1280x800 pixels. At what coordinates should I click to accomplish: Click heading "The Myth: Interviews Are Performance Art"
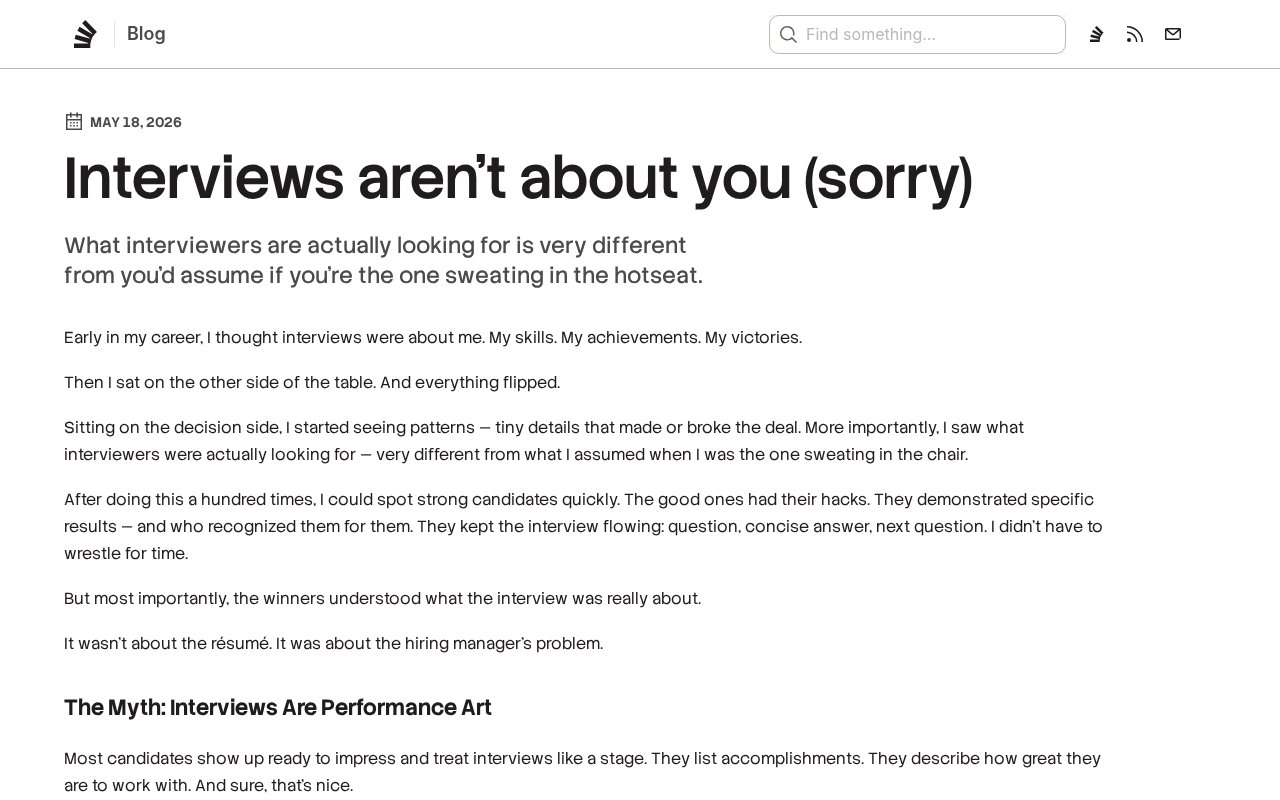click(278, 708)
